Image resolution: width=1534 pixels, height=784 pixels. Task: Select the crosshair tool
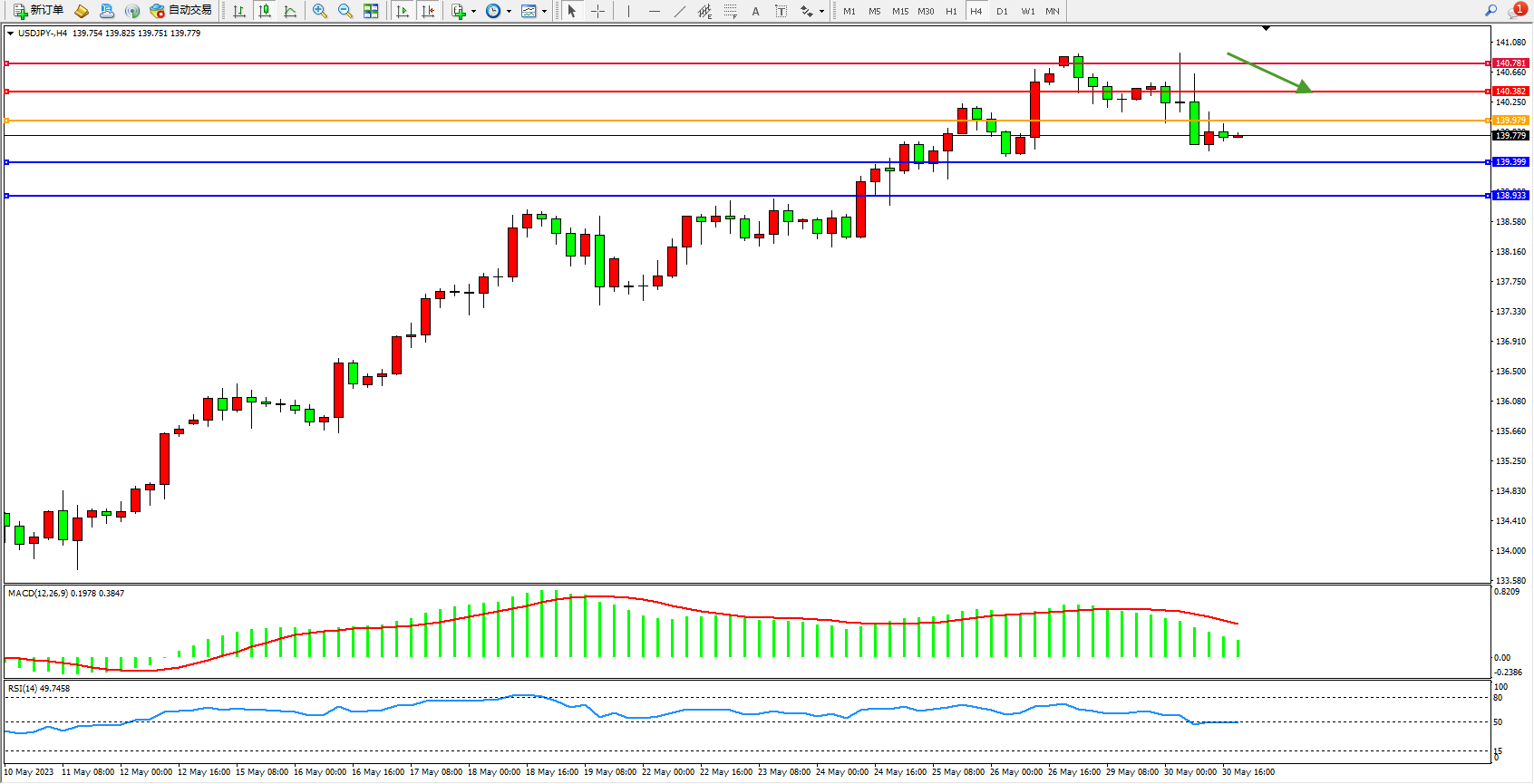(598, 11)
